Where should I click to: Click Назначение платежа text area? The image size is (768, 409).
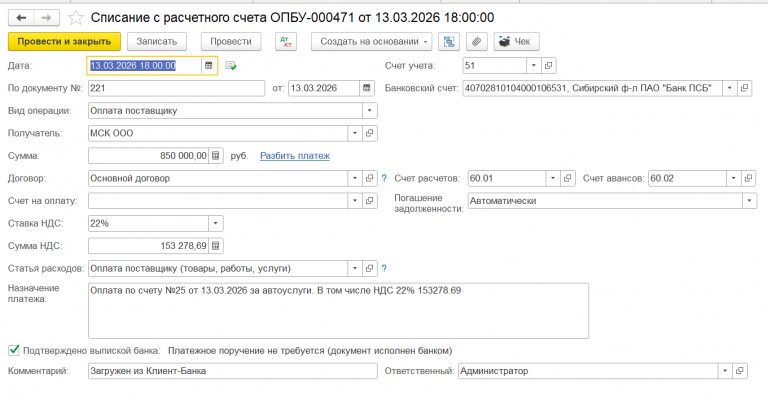(338, 311)
